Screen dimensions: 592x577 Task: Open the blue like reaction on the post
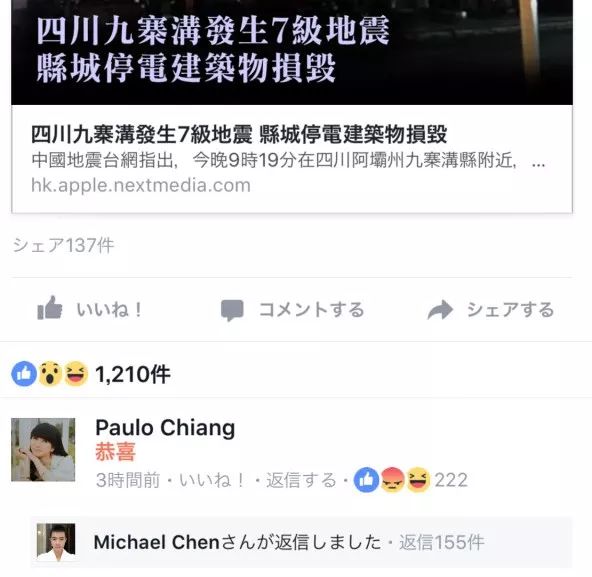(24, 374)
